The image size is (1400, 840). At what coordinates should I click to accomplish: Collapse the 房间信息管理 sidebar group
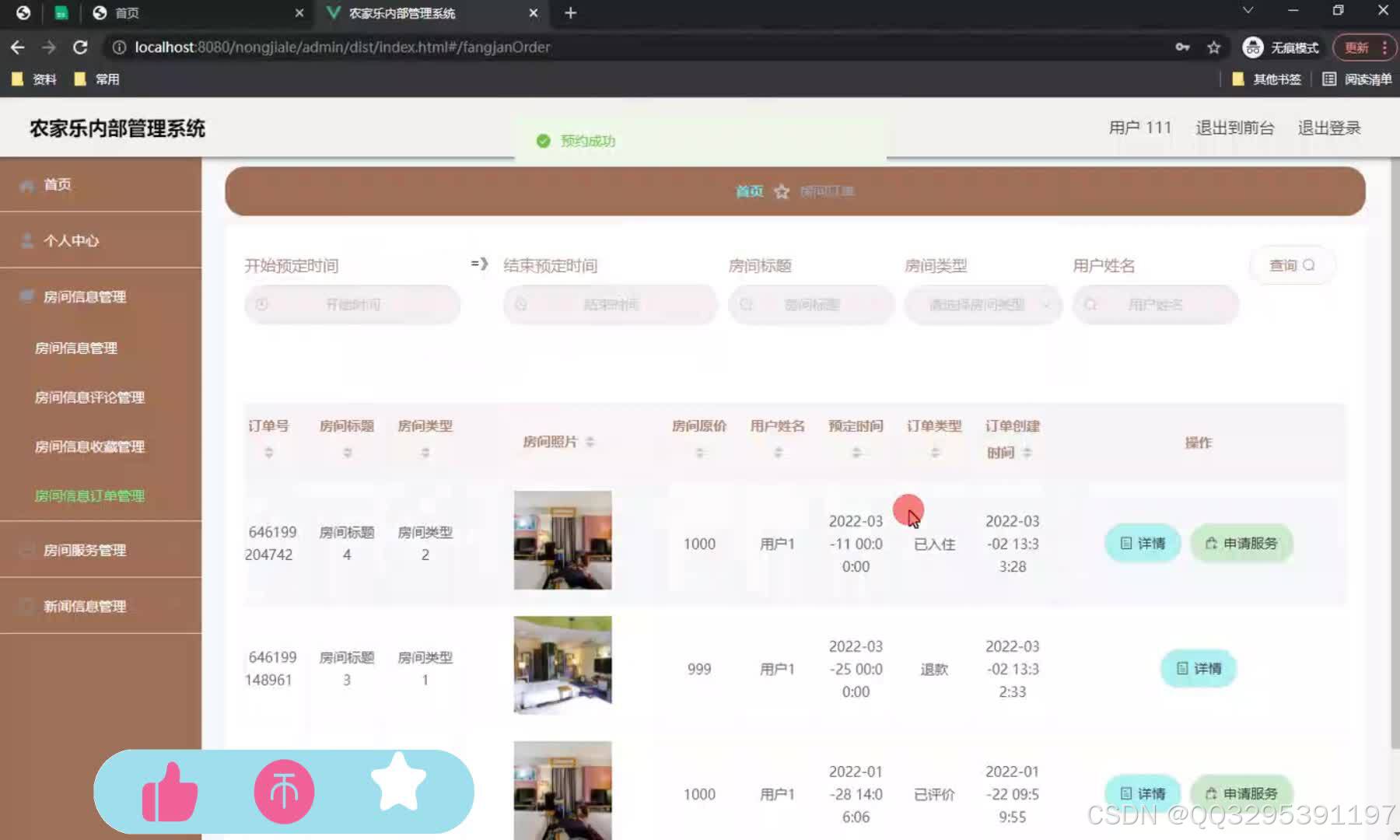tap(100, 296)
